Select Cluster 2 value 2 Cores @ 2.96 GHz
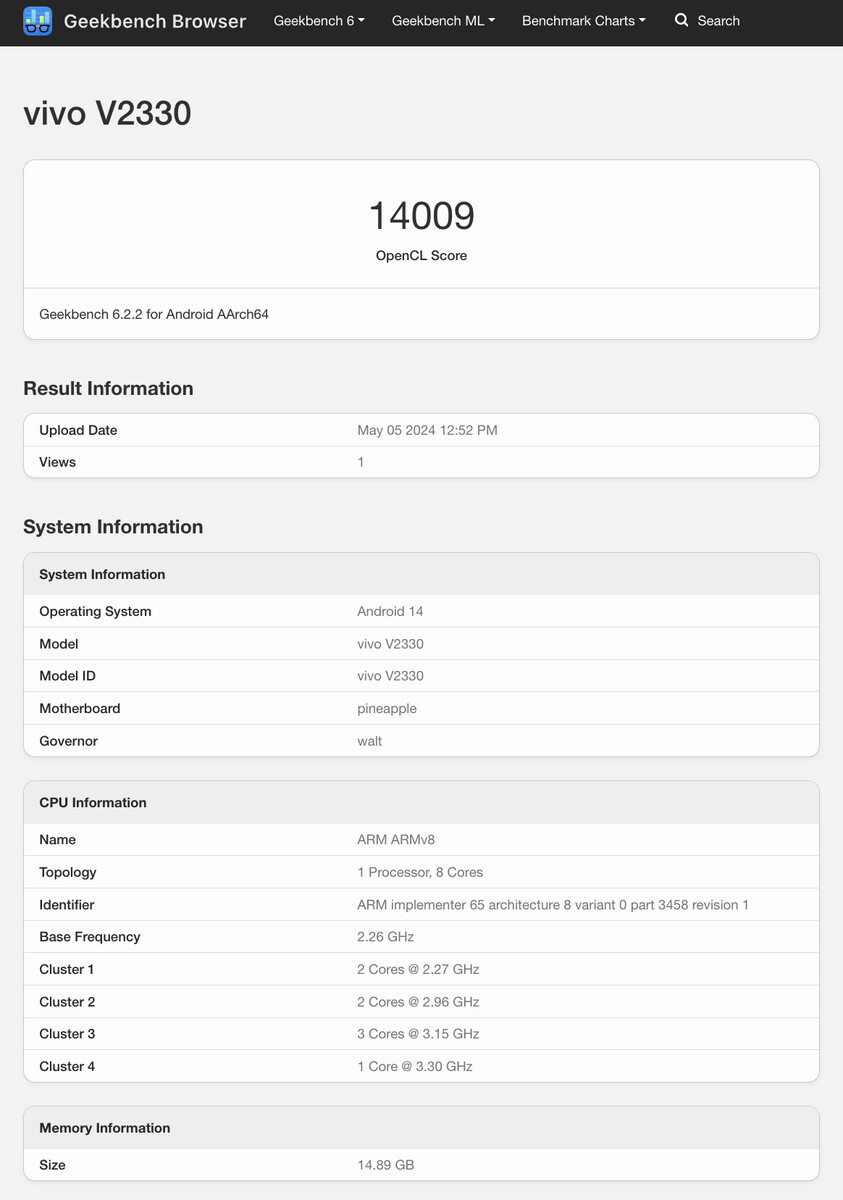 click(418, 1002)
